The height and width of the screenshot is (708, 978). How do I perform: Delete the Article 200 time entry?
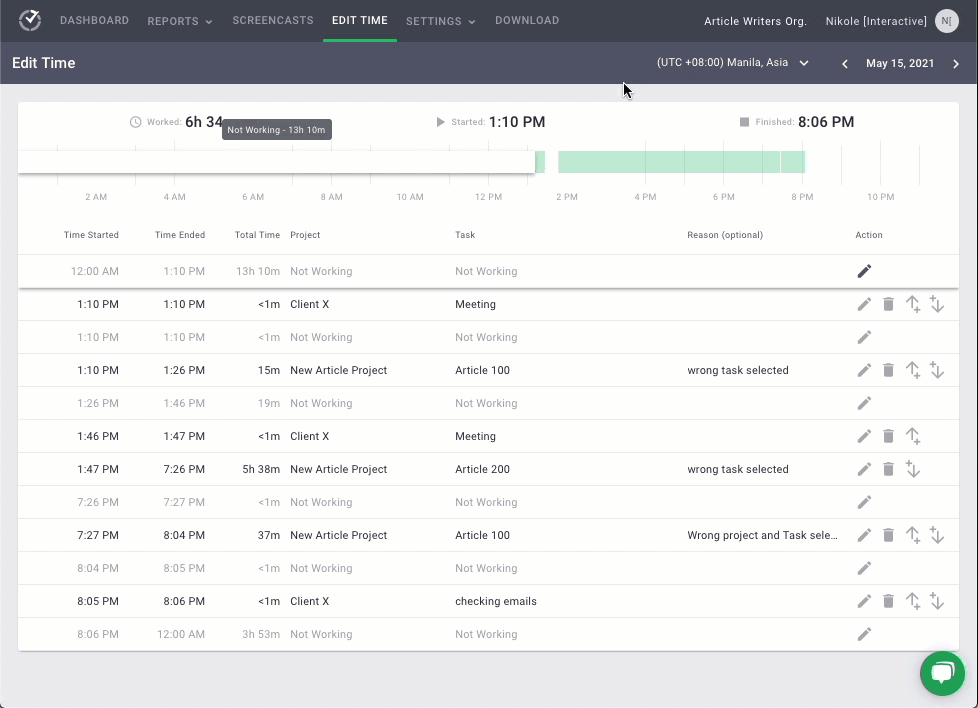(x=888, y=470)
